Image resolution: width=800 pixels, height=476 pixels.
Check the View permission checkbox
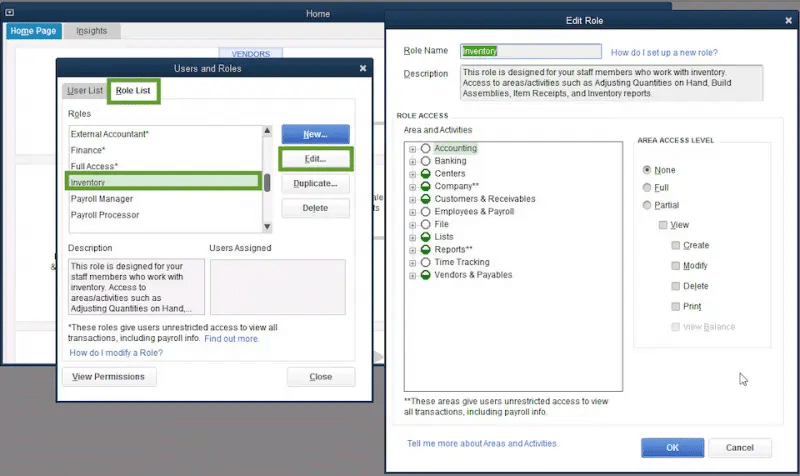click(x=663, y=225)
